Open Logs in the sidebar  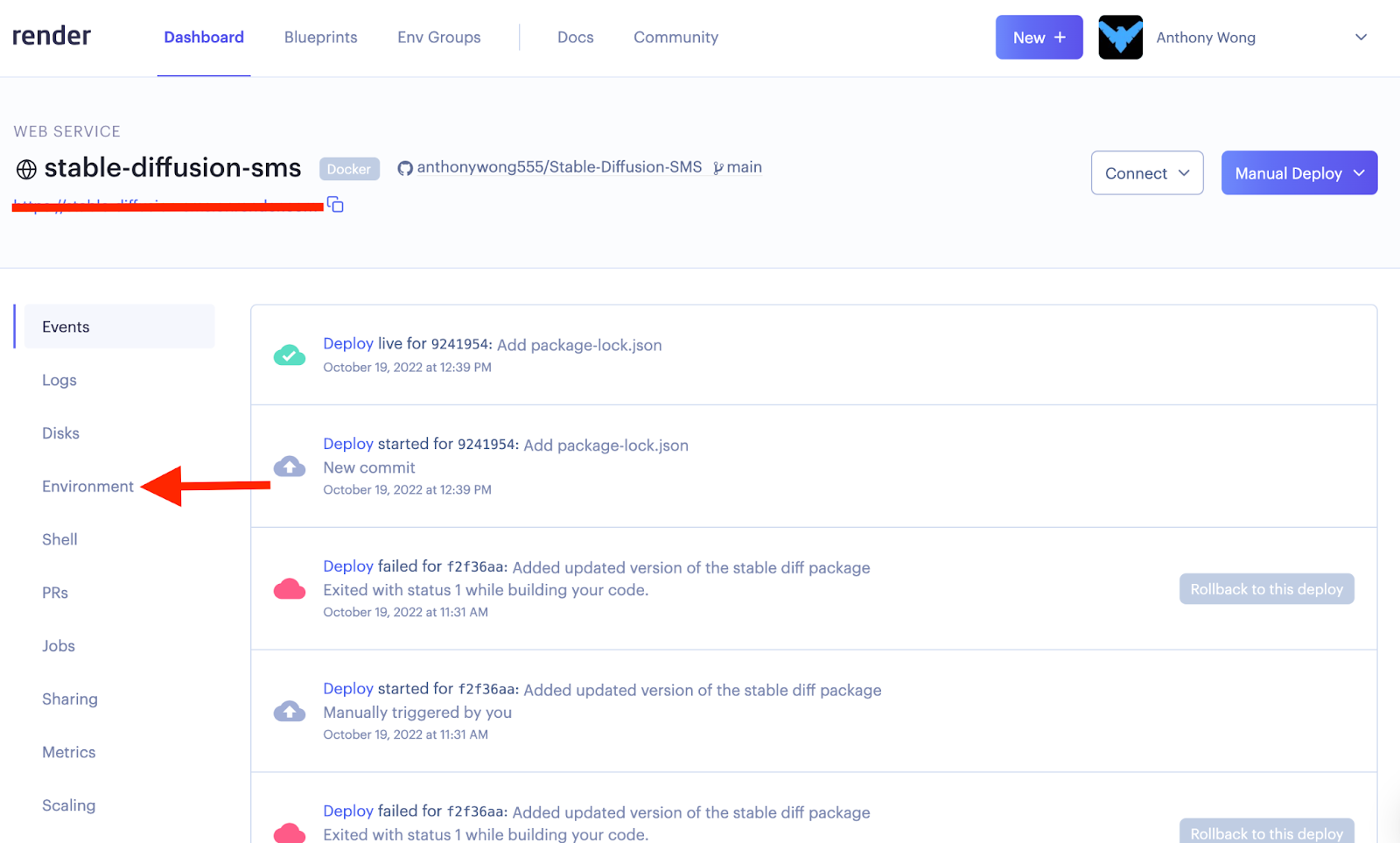click(59, 380)
